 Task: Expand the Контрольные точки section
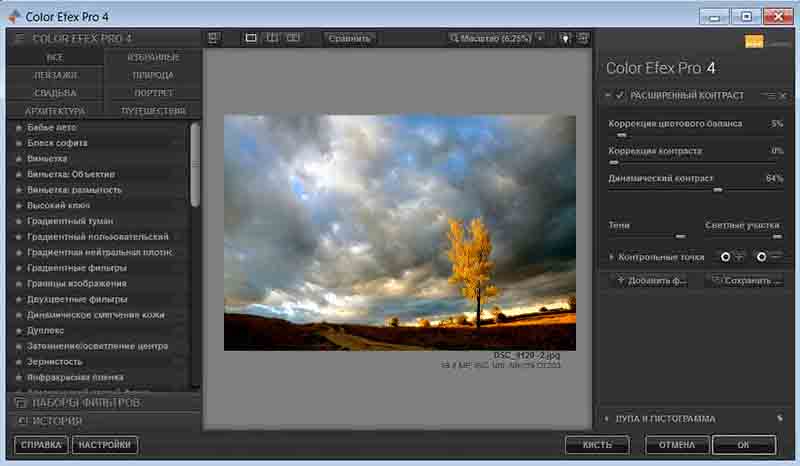(611, 257)
